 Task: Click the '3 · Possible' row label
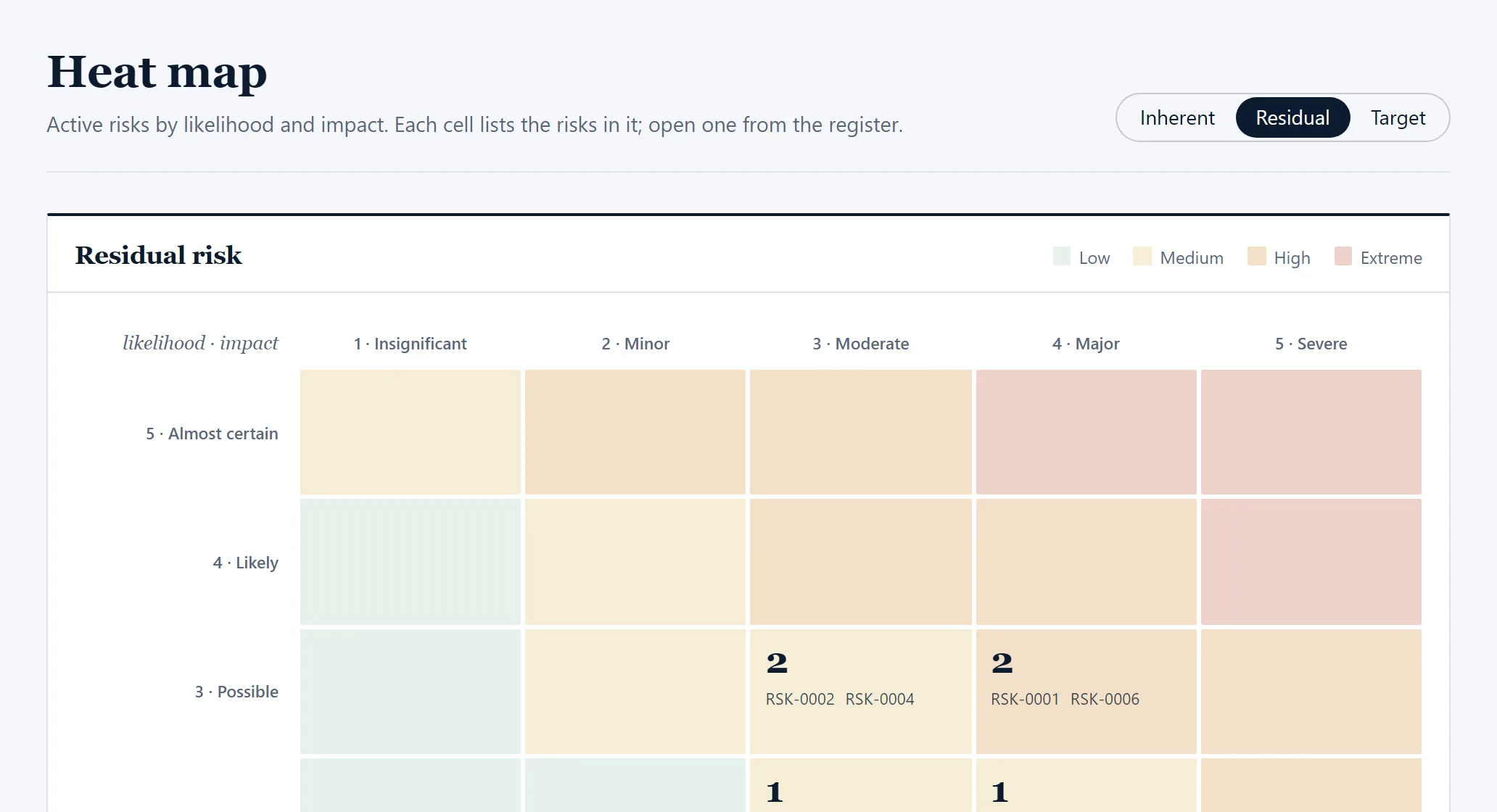click(x=236, y=692)
